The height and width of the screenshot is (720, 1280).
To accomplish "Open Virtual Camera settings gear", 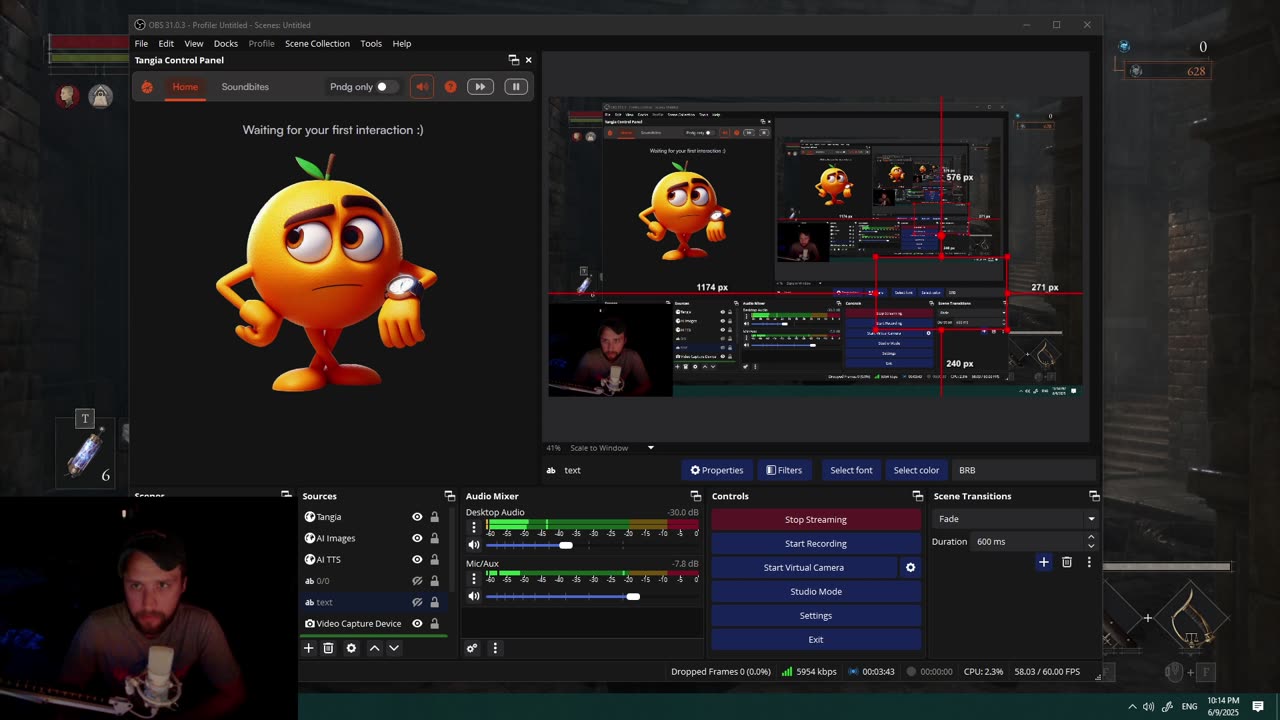I will [910, 567].
